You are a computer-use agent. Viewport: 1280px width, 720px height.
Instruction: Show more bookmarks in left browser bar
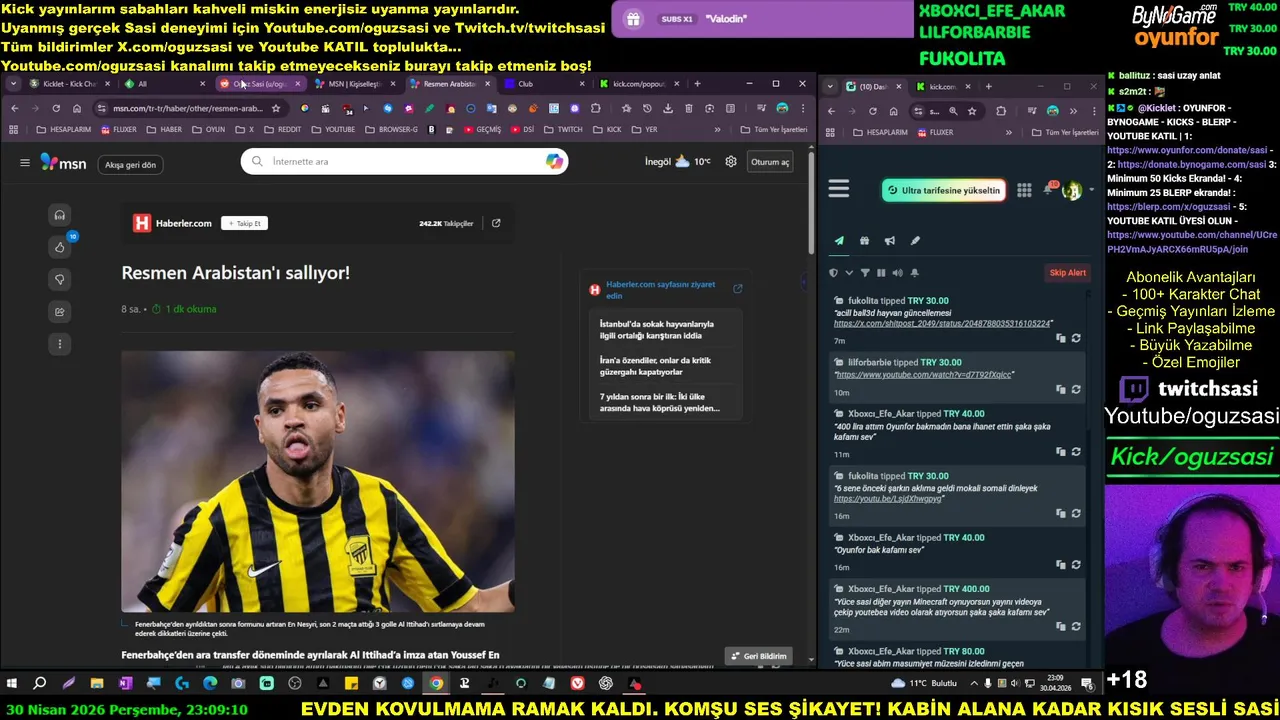coord(717,129)
